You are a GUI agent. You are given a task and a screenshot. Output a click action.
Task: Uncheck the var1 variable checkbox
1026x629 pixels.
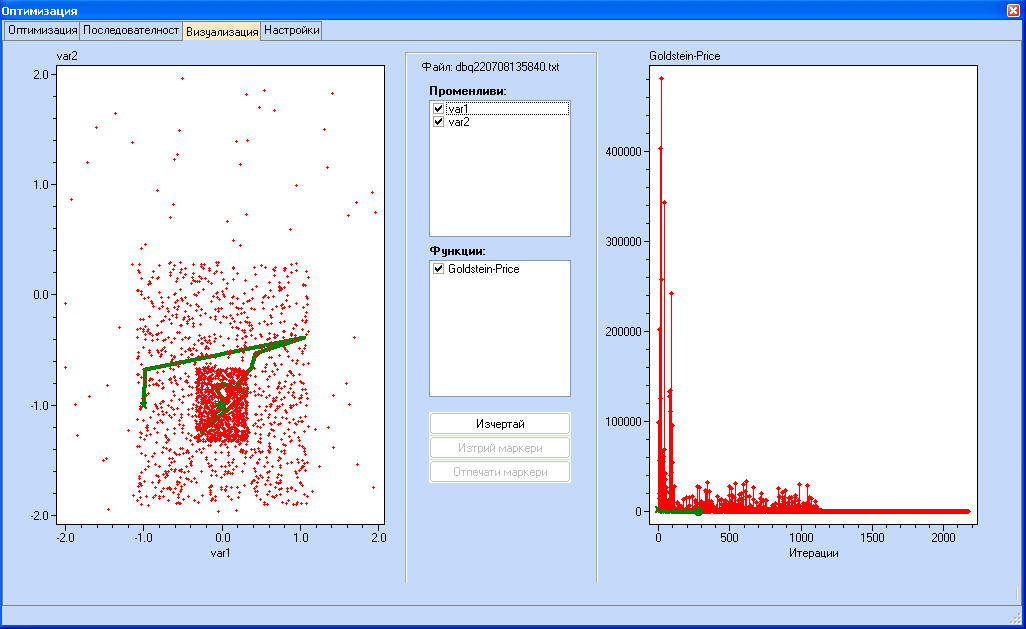(438, 108)
